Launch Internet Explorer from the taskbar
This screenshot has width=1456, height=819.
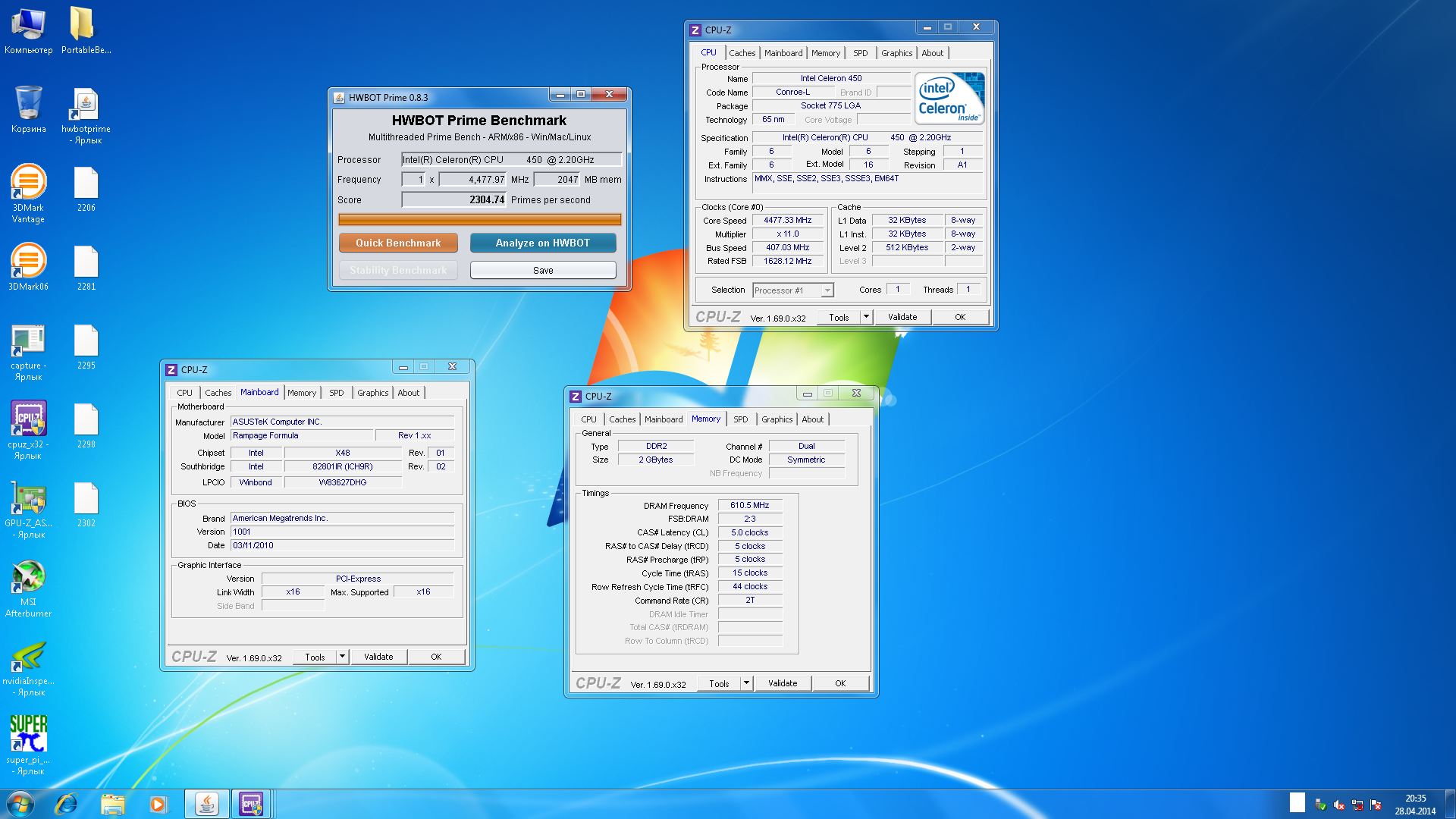[67, 804]
